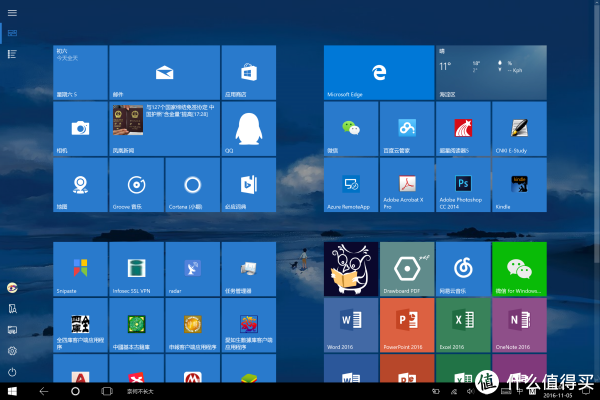This screenshot has width=600, height=400.
Task: Open the Maps tile
Action: [80, 185]
